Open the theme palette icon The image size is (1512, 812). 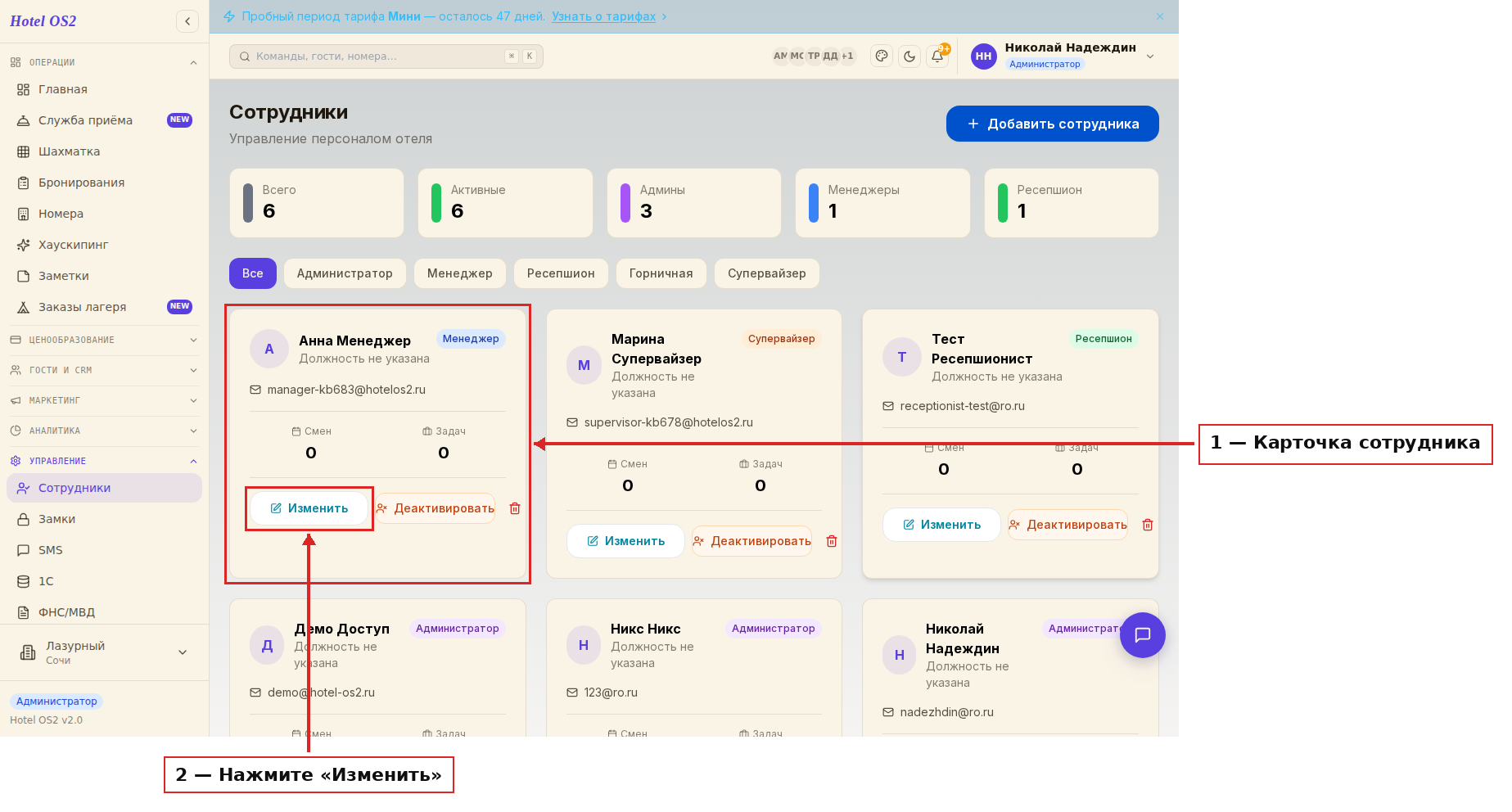click(x=882, y=56)
